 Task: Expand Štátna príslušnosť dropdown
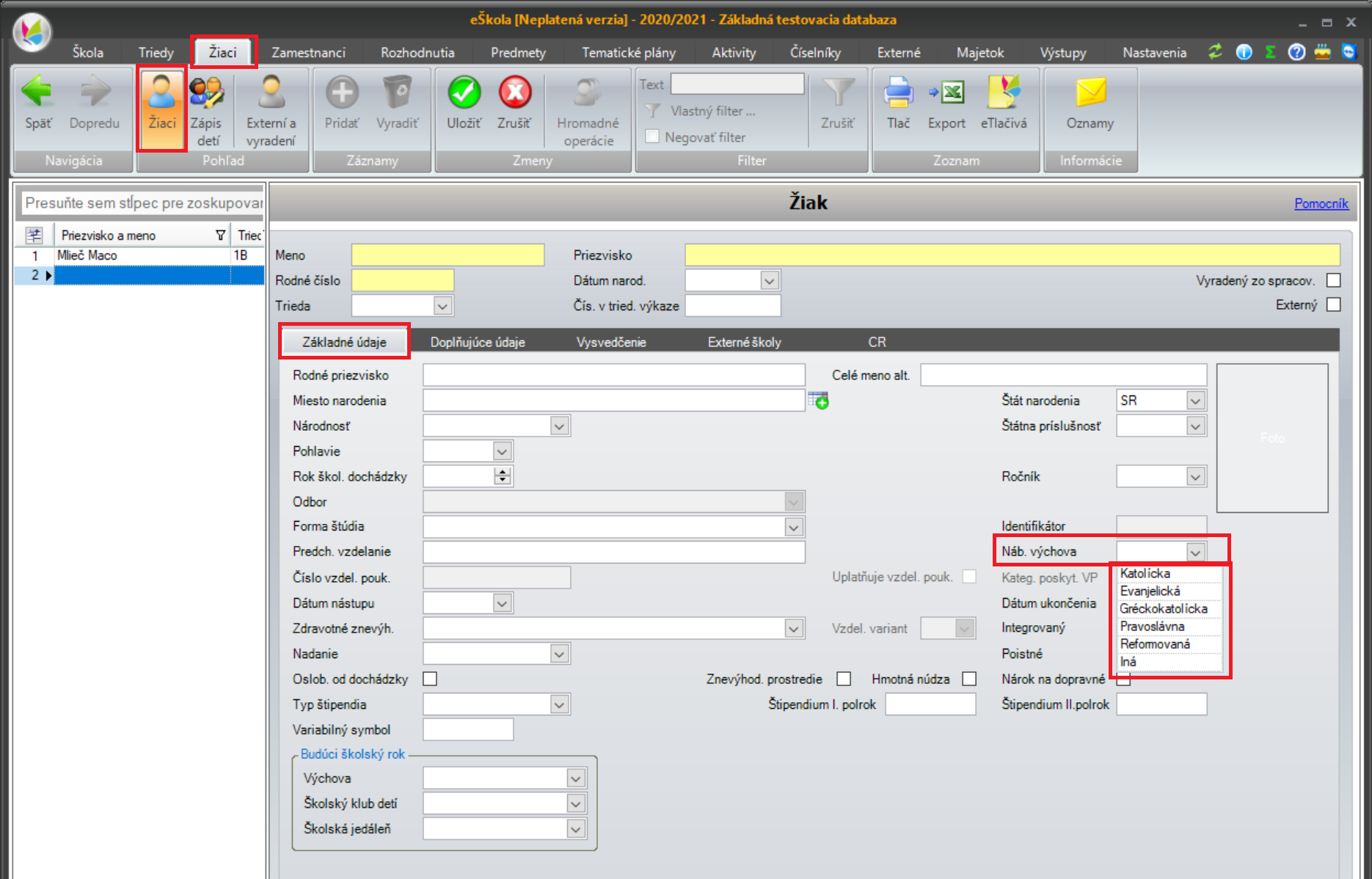tap(1195, 426)
